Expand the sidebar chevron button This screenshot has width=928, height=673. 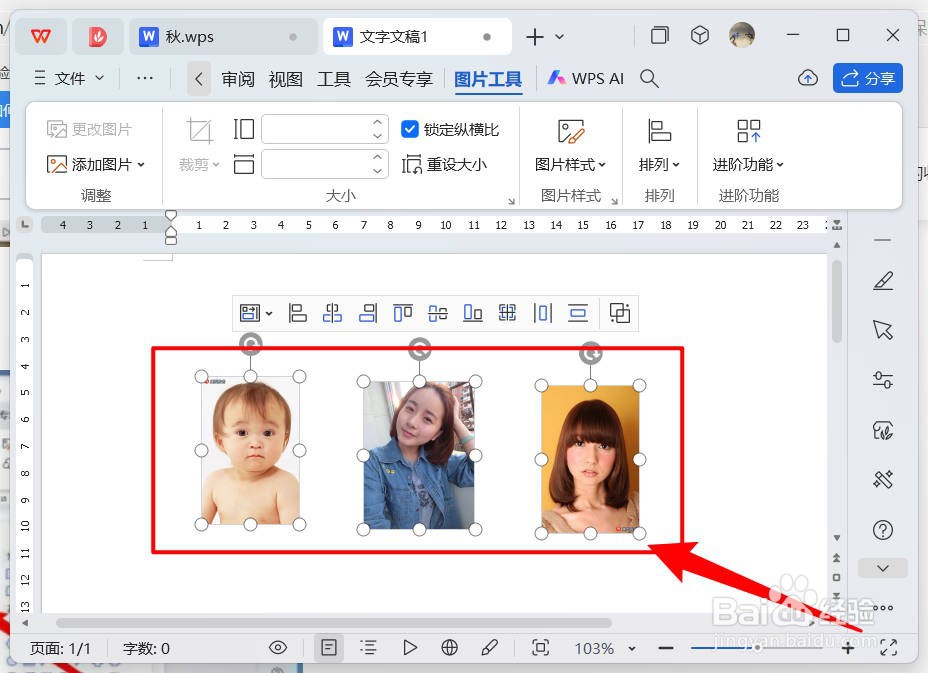click(x=882, y=568)
